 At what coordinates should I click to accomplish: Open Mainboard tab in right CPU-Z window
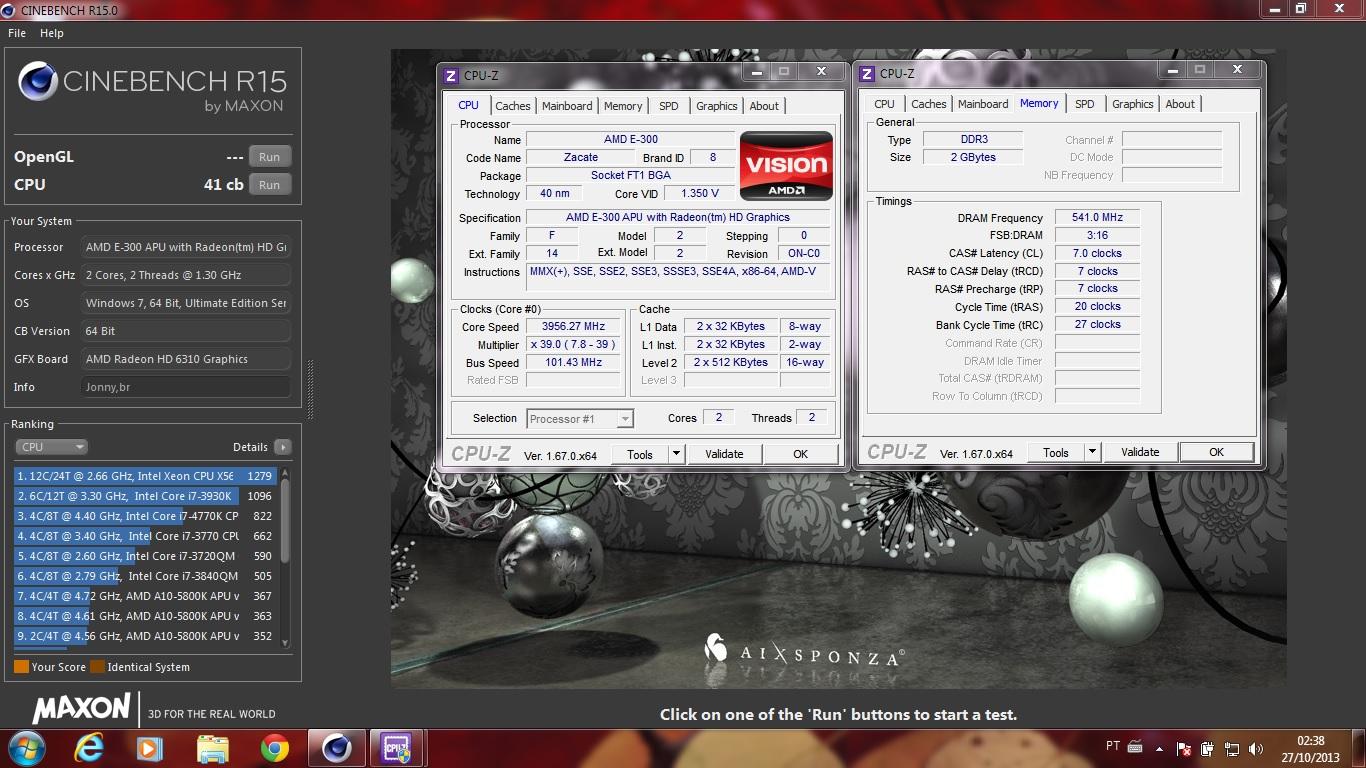coord(983,104)
